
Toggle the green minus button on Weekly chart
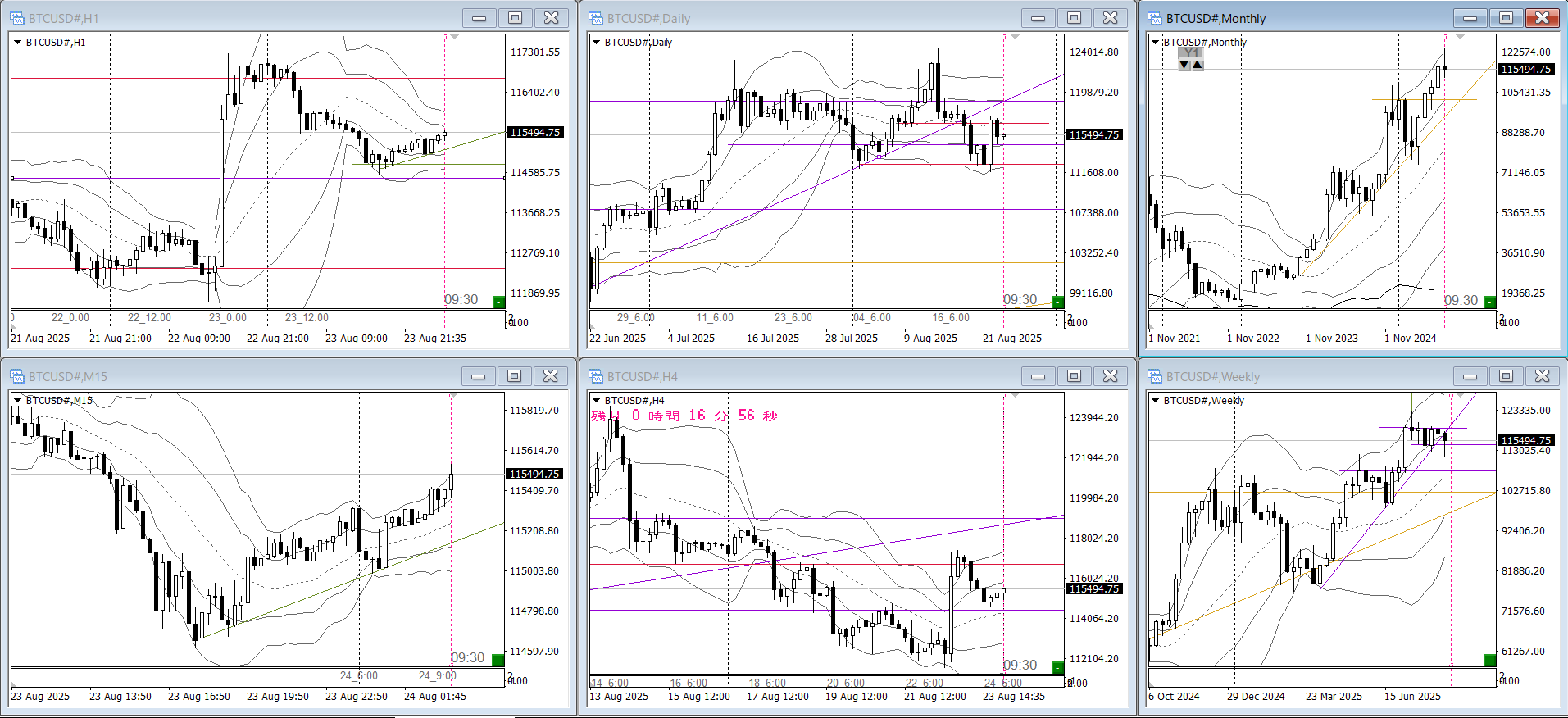1489,660
